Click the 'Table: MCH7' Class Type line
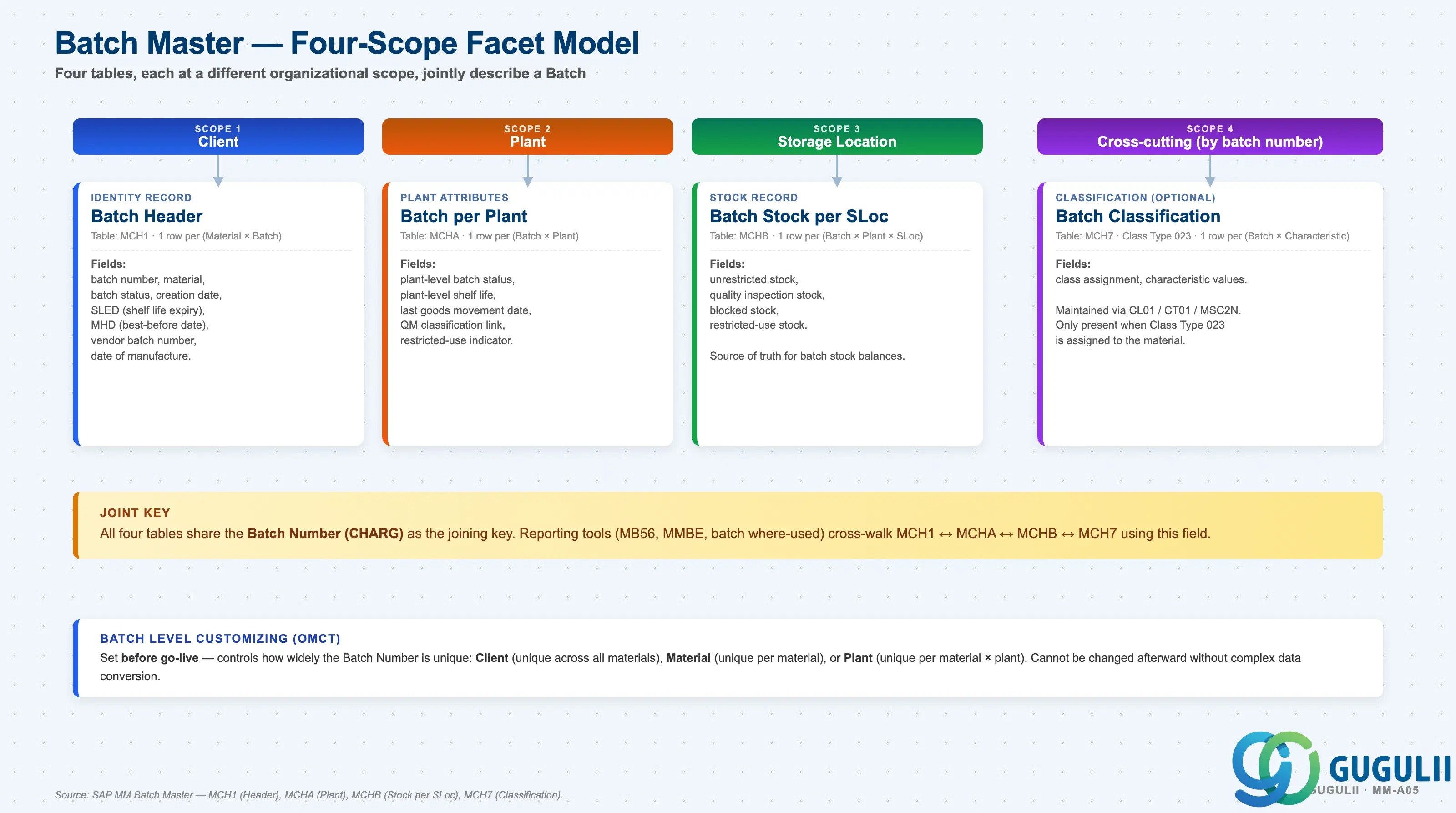 [x=1202, y=236]
